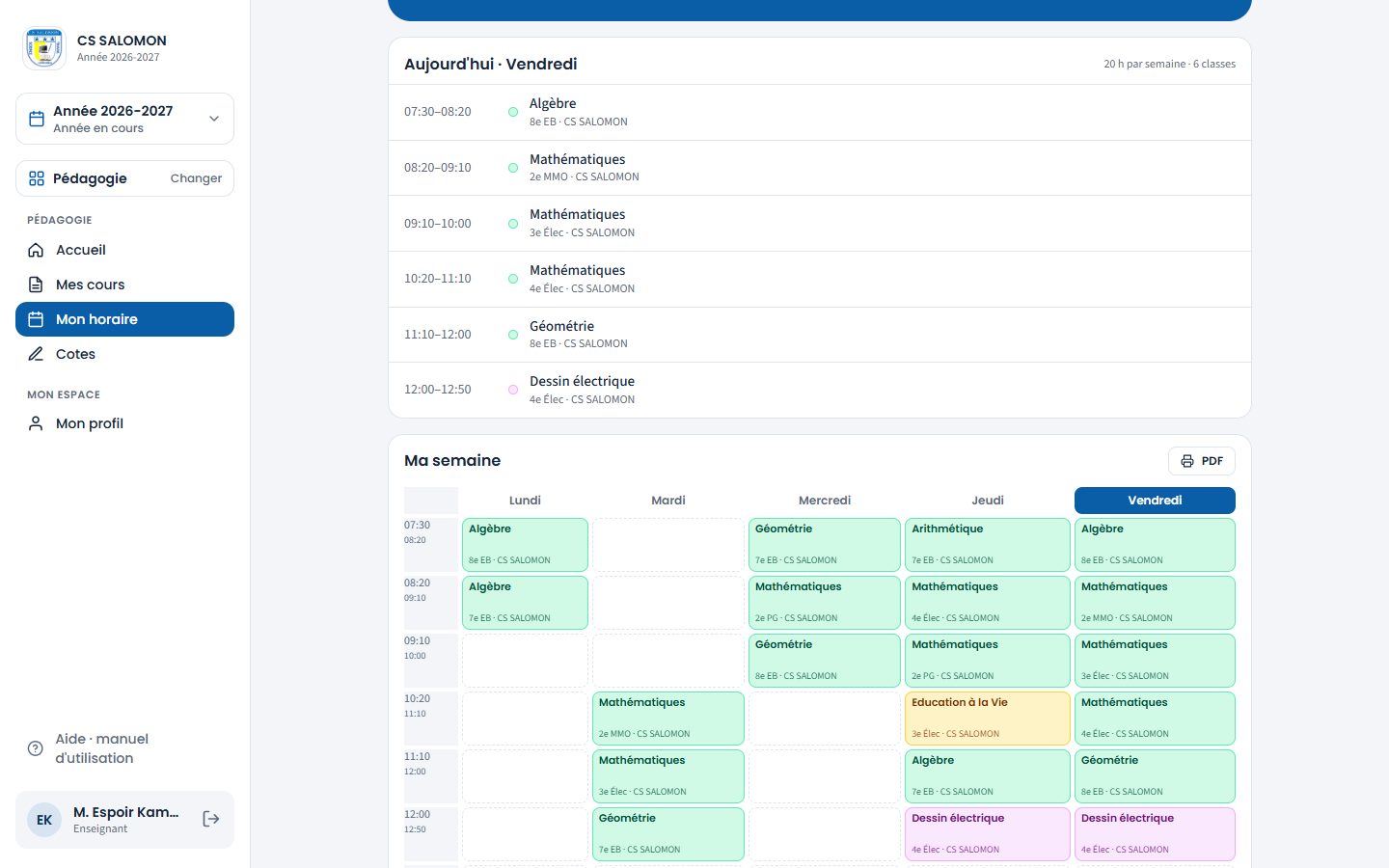
Task: Open Mes cours in sidebar
Action: coord(124,285)
